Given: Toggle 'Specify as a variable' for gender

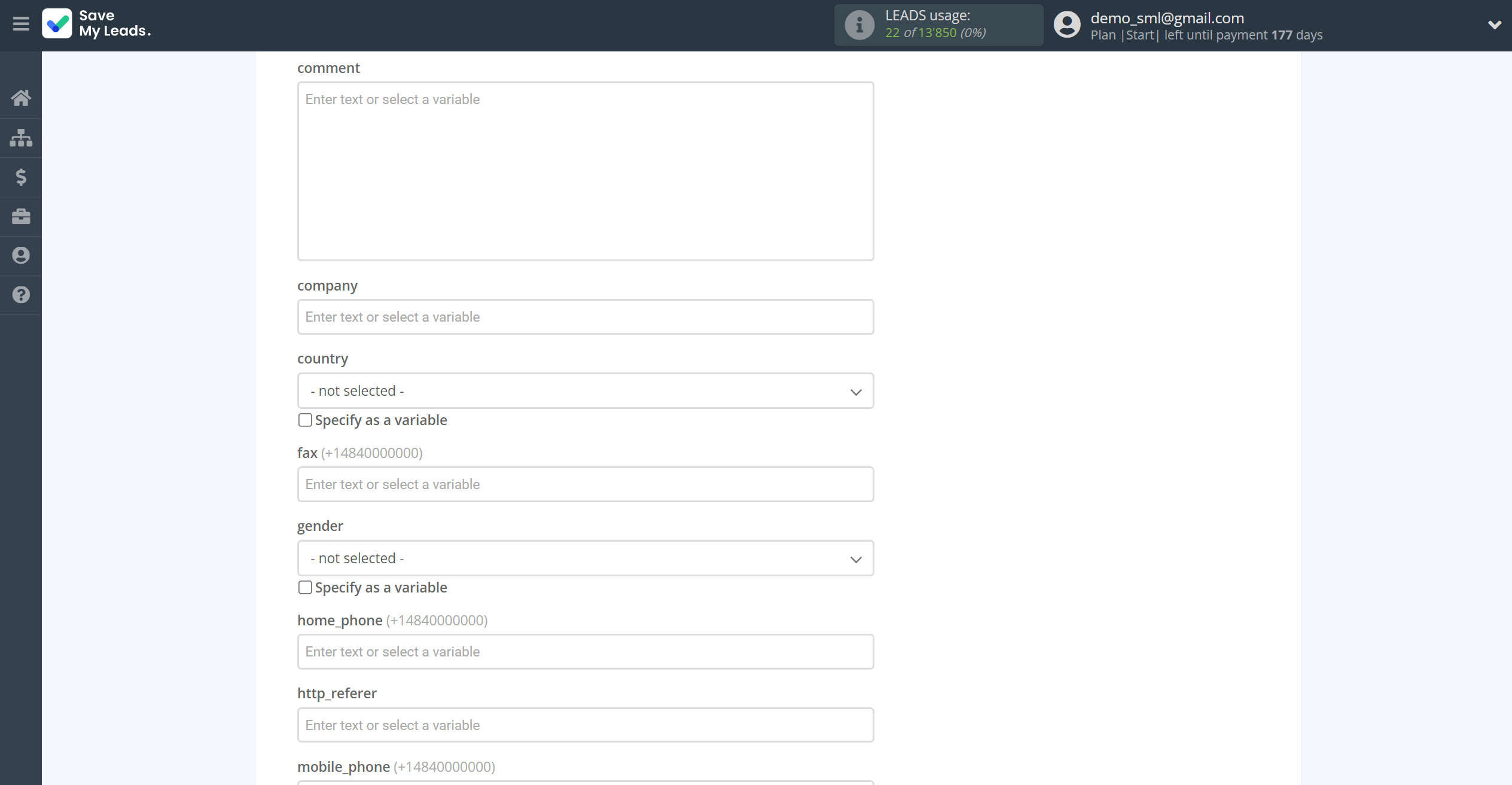Looking at the screenshot, I should 305,587.
